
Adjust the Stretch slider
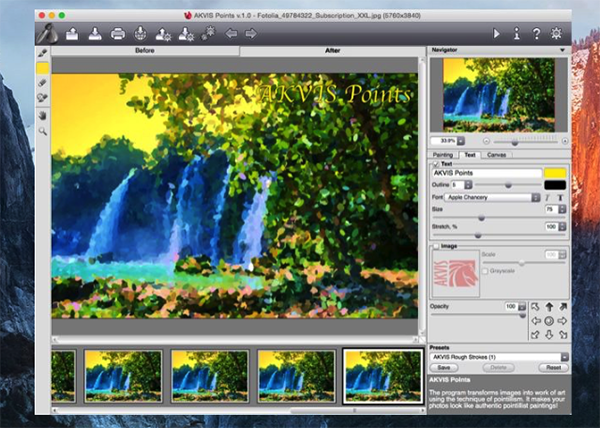pos(478,235)
